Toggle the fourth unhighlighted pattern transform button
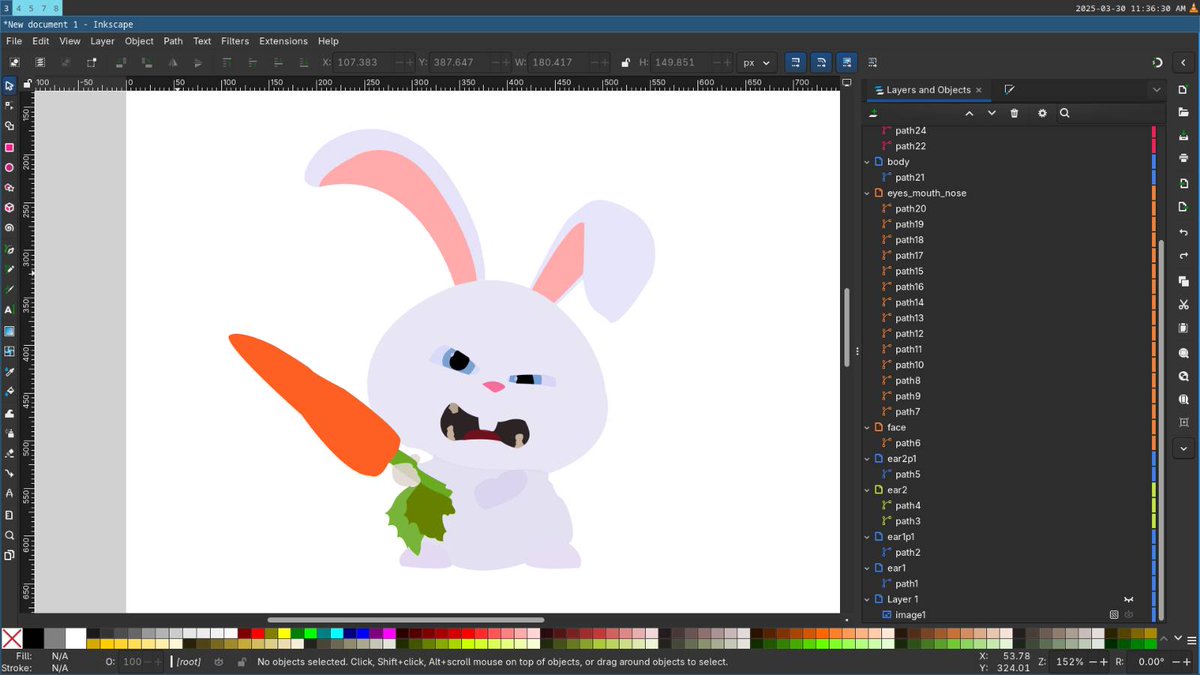 (872, 62)
